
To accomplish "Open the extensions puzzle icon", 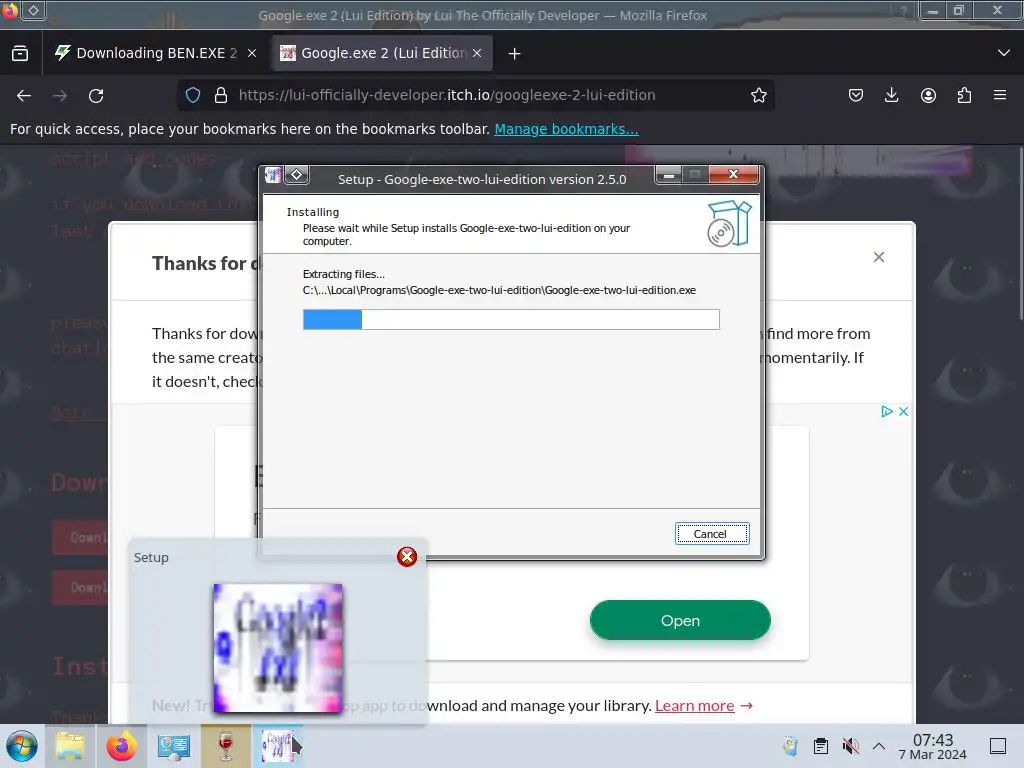I will point(964,95).
